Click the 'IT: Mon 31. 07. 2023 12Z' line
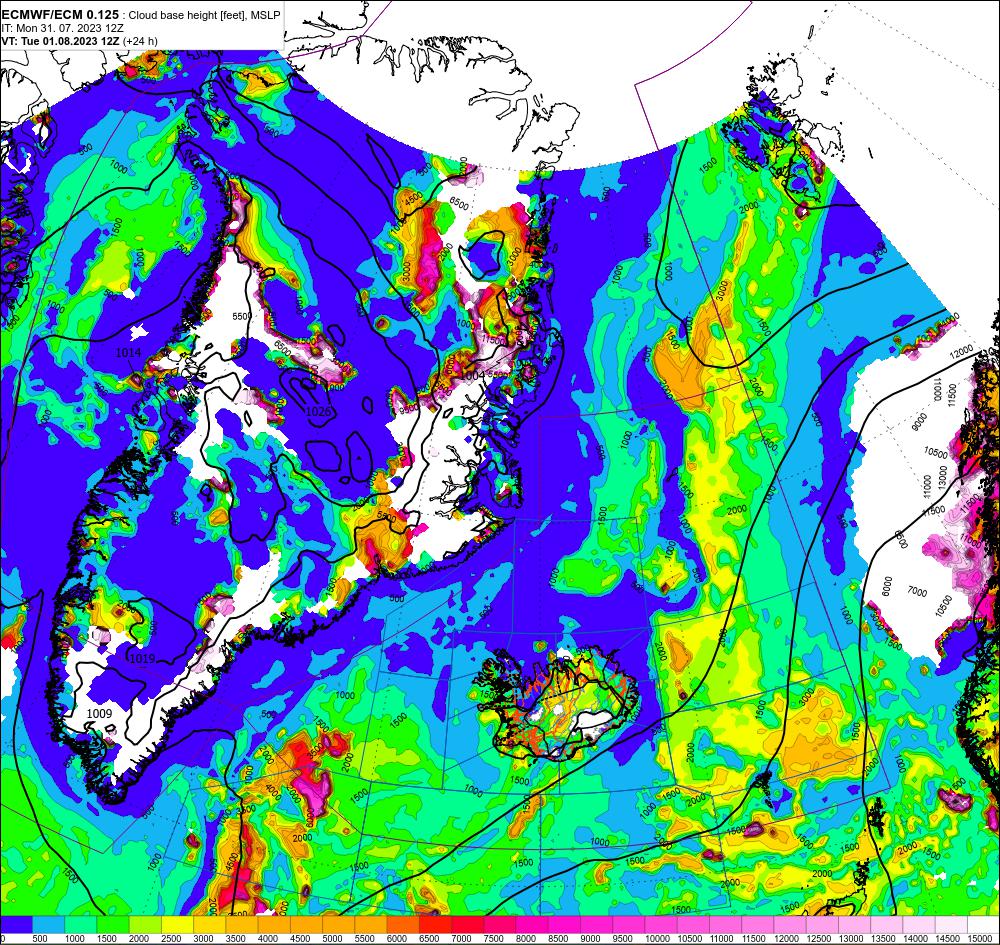 pyautogui.click(x=62, y=28)
